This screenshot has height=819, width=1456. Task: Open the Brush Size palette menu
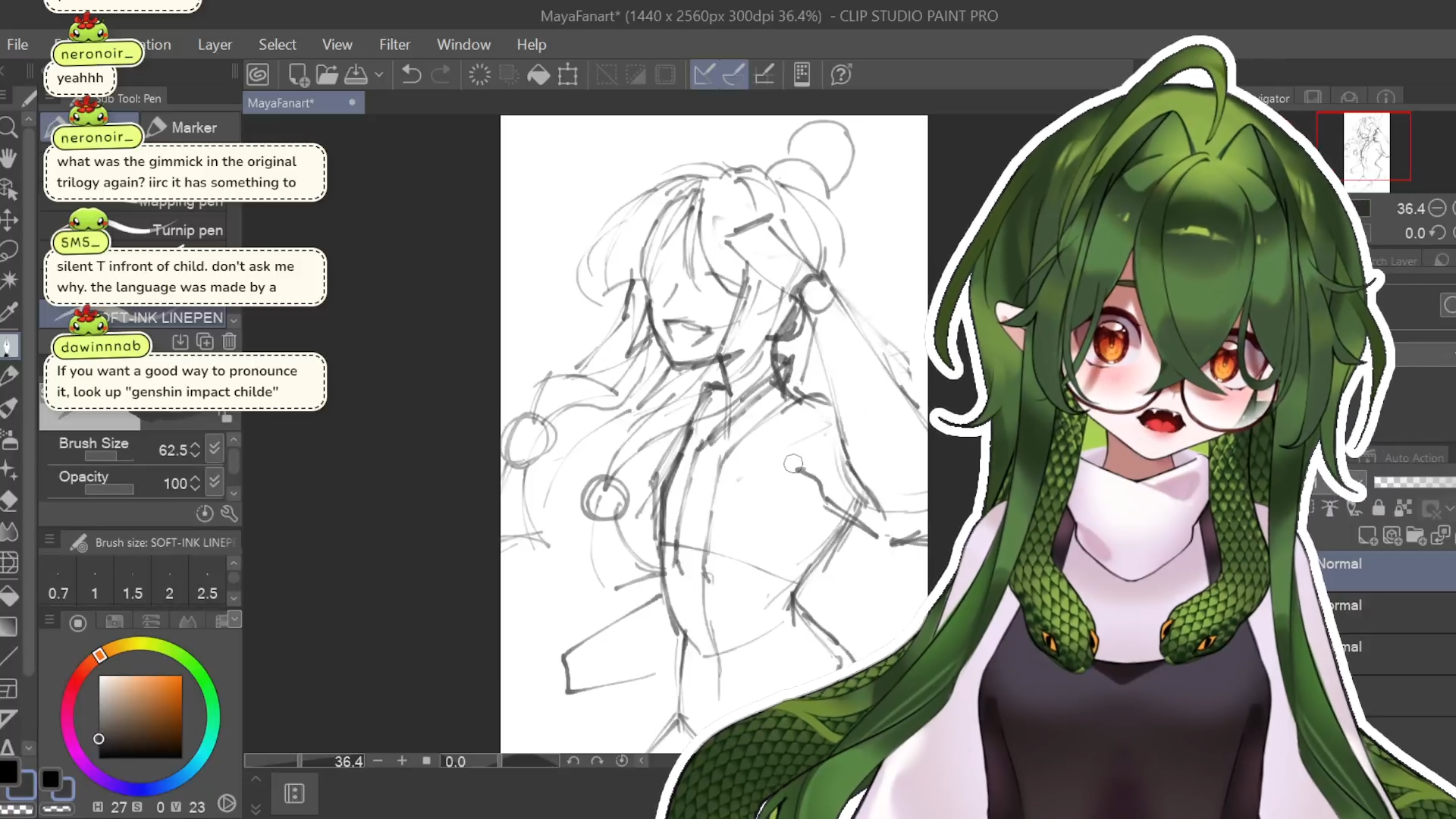tap(49, 540)
